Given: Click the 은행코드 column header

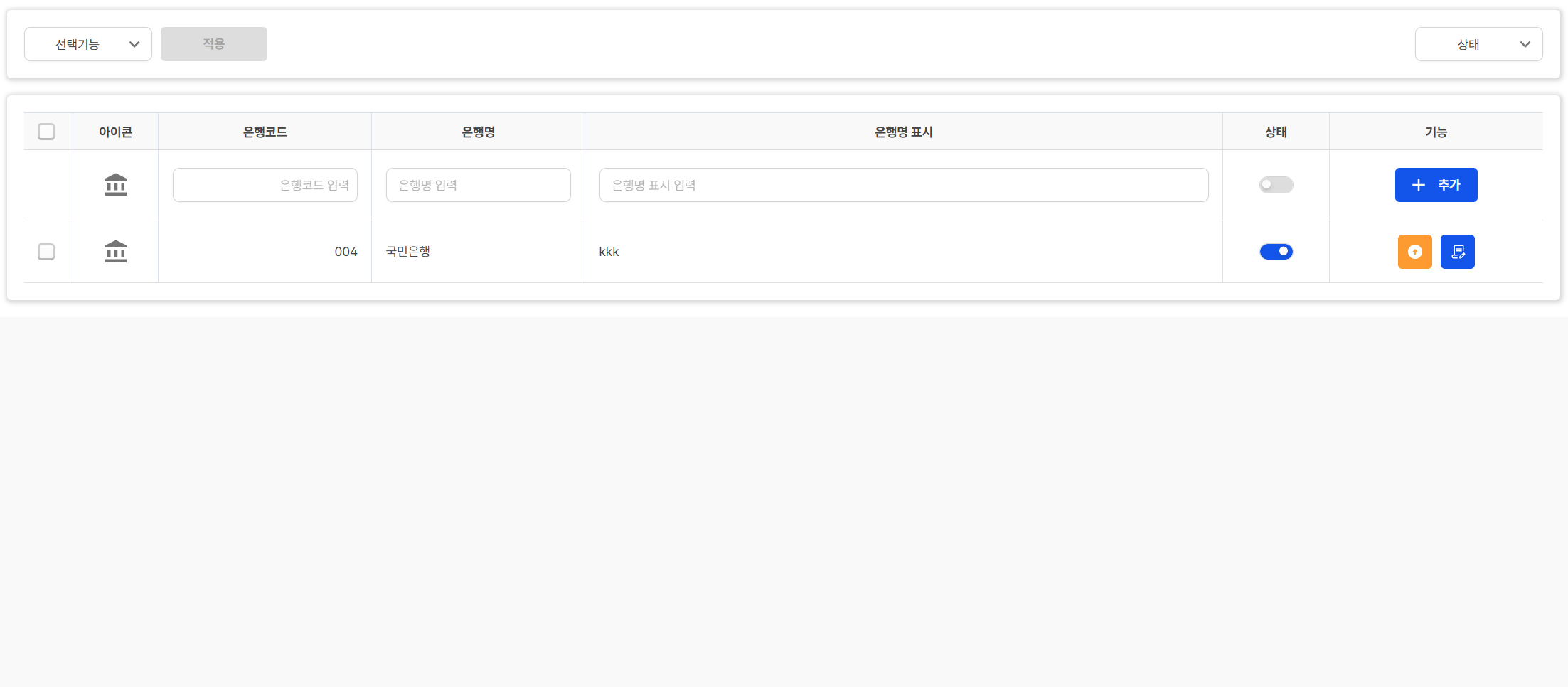Looking at the screenshot, I should click(x=265, y=132).
